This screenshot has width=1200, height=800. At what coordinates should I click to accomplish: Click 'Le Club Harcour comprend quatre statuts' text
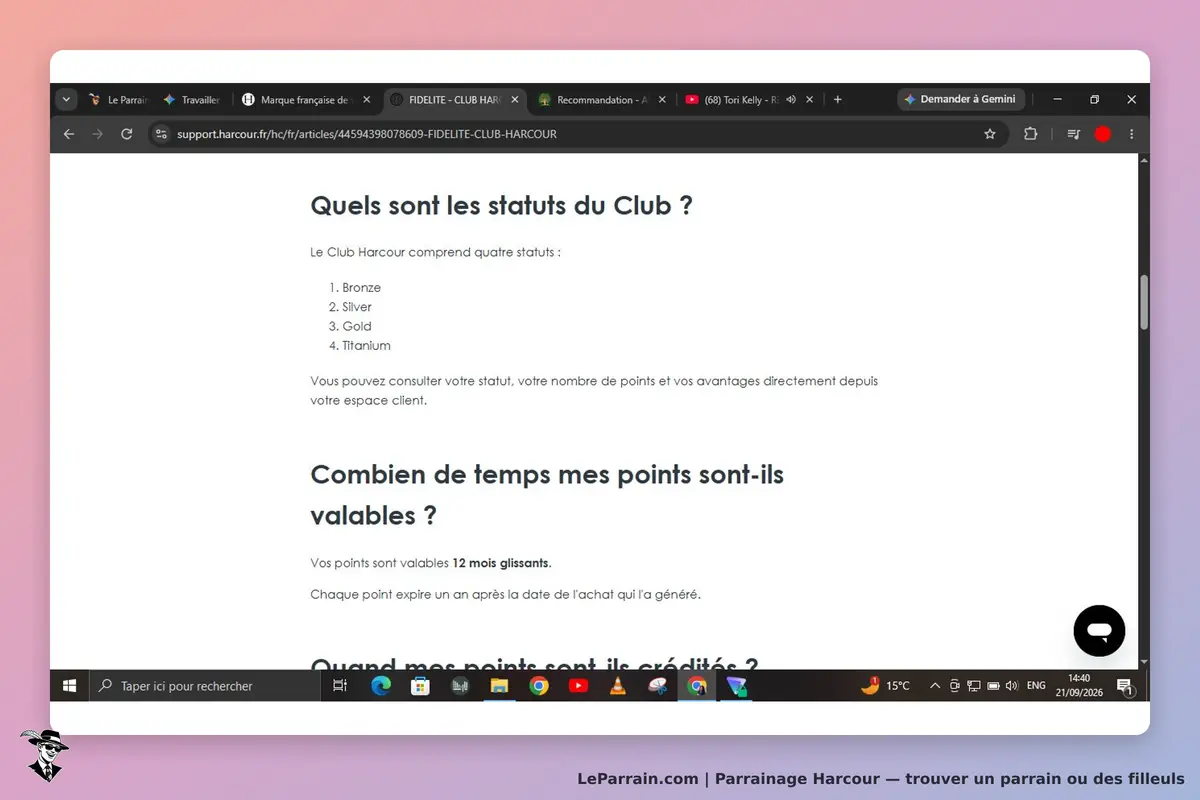[x=435, y=252]
